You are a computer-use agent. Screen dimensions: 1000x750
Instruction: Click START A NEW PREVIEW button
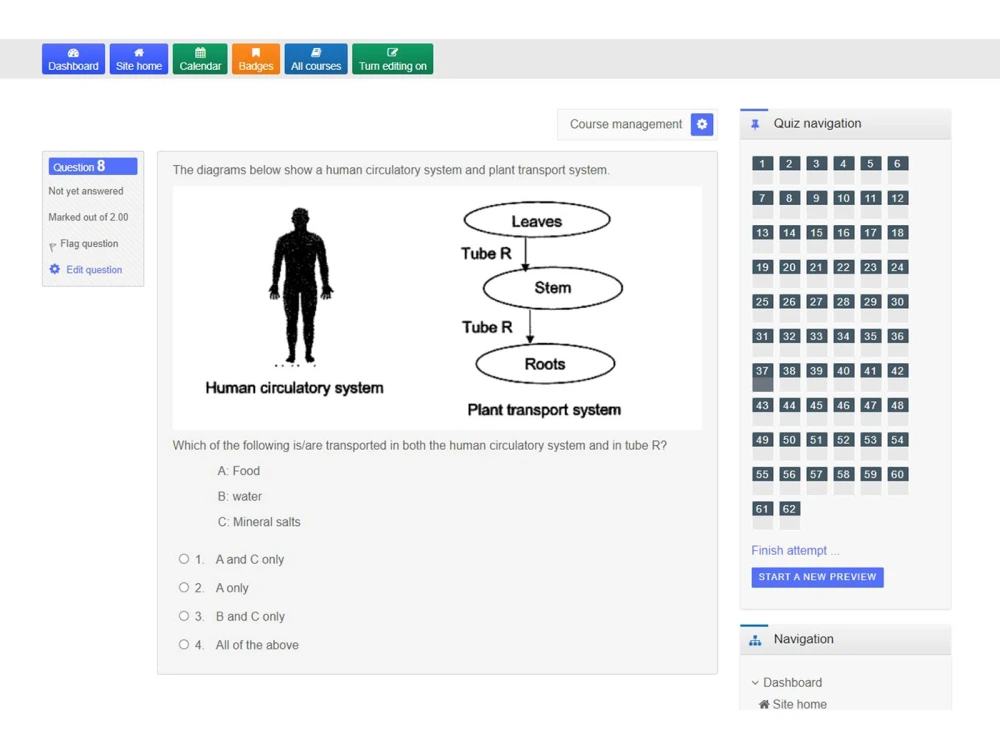point(817,577)
